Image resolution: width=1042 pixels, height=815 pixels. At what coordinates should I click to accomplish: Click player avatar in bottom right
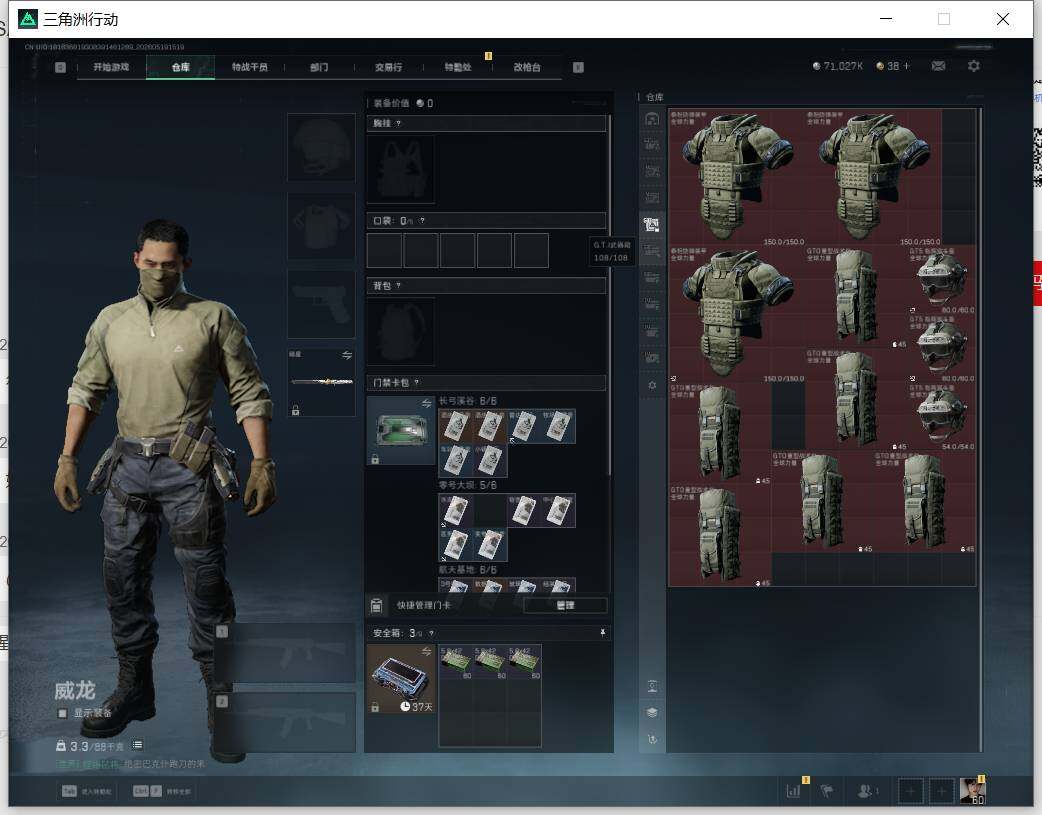pyautogui.click(x=972, y=790)
